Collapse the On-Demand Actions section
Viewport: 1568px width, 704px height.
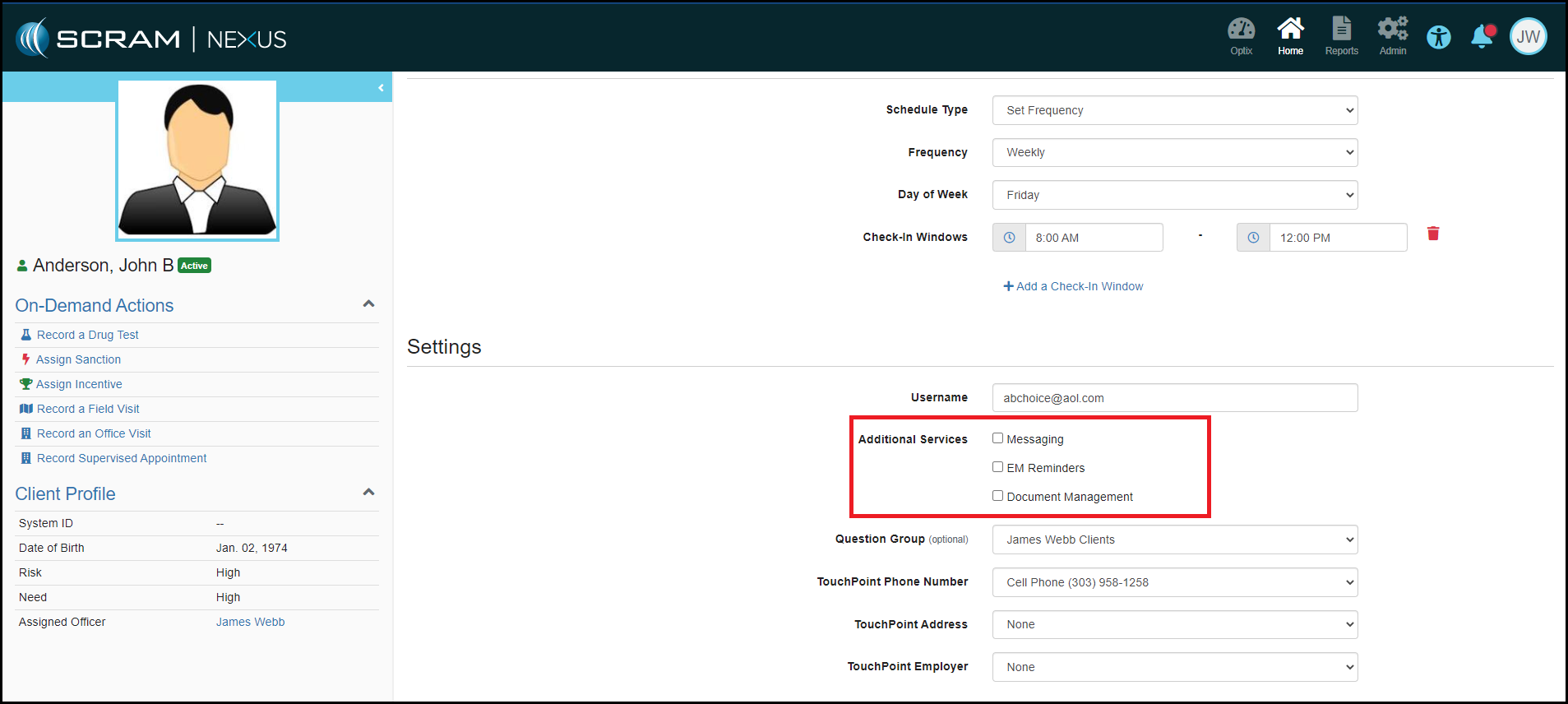point(368,304)
